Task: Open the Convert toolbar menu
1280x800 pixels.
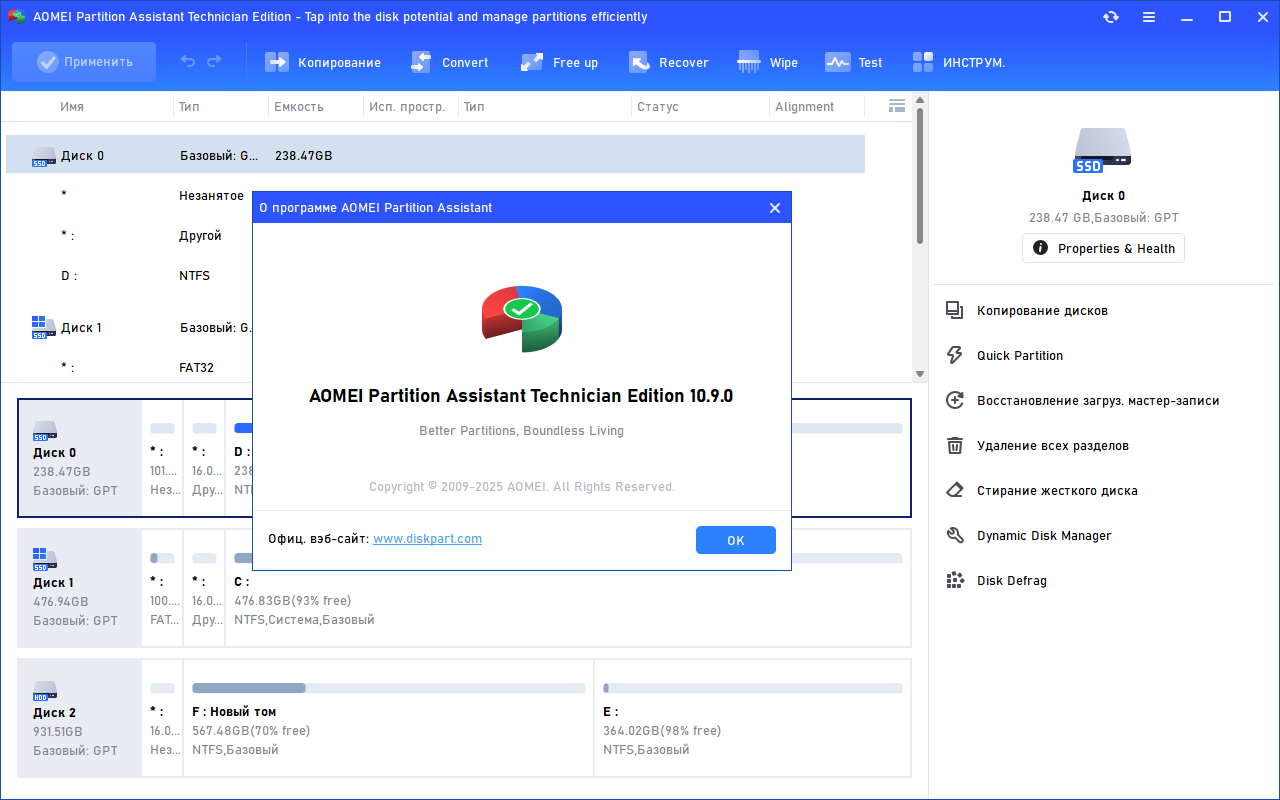Action: coord(450,62)
